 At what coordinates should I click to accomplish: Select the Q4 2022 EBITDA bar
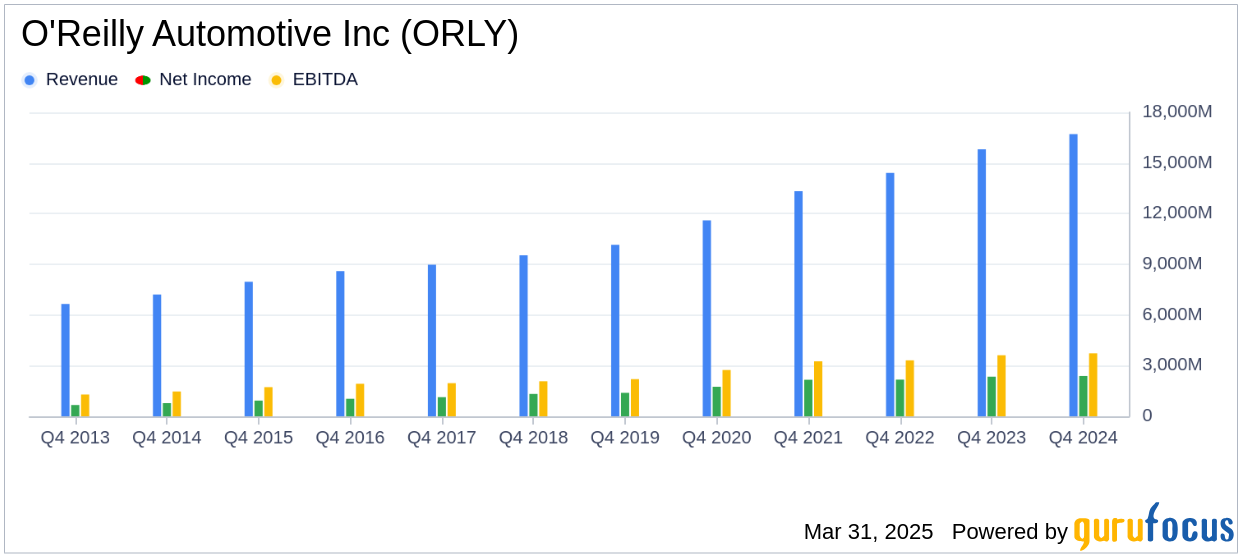[910, 388]
